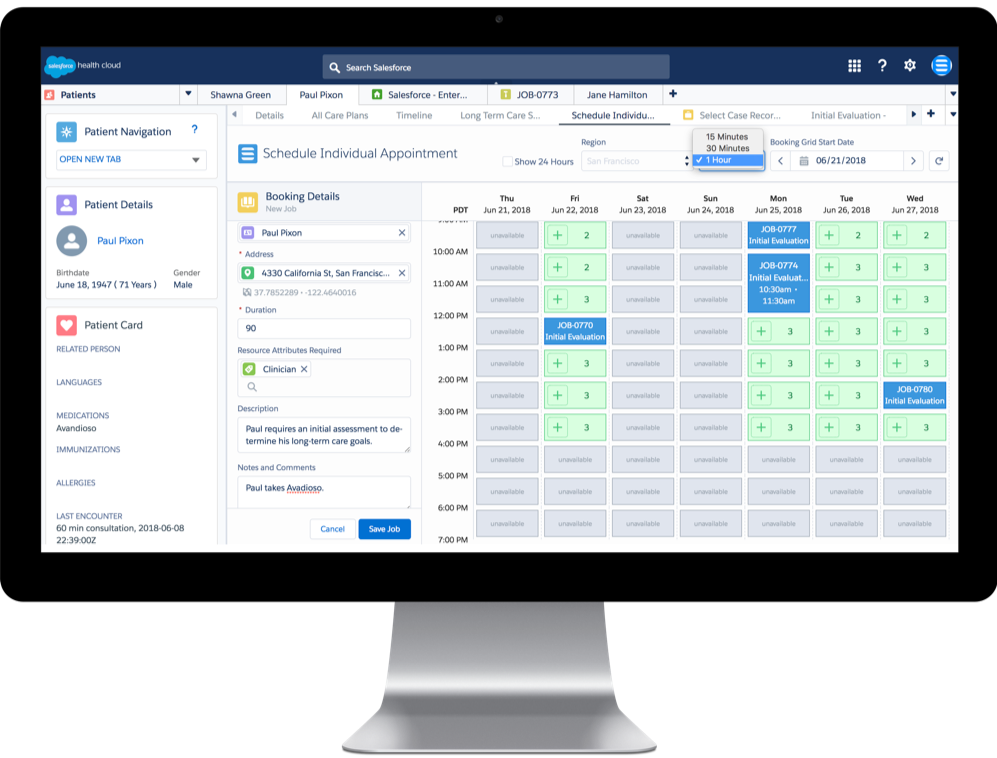Viewport: 997px width, 758px height.
Task: Add slot on Fri Jun 22 at 3 PM
Action: click(558, 427)
